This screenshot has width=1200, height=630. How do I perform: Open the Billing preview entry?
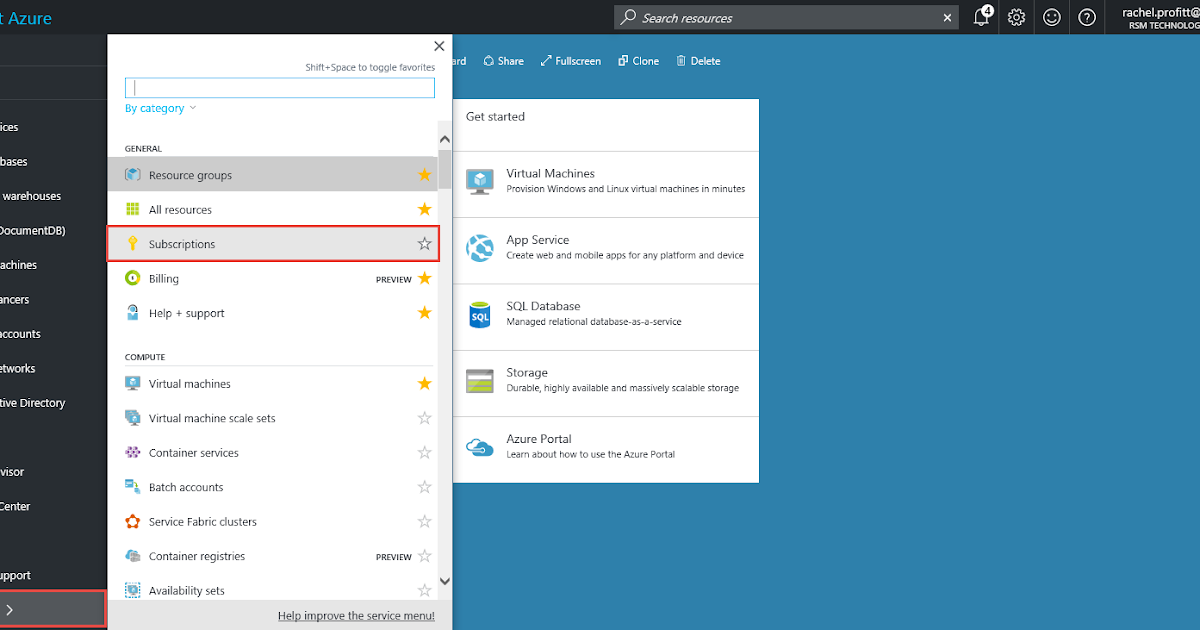(164, 278)
